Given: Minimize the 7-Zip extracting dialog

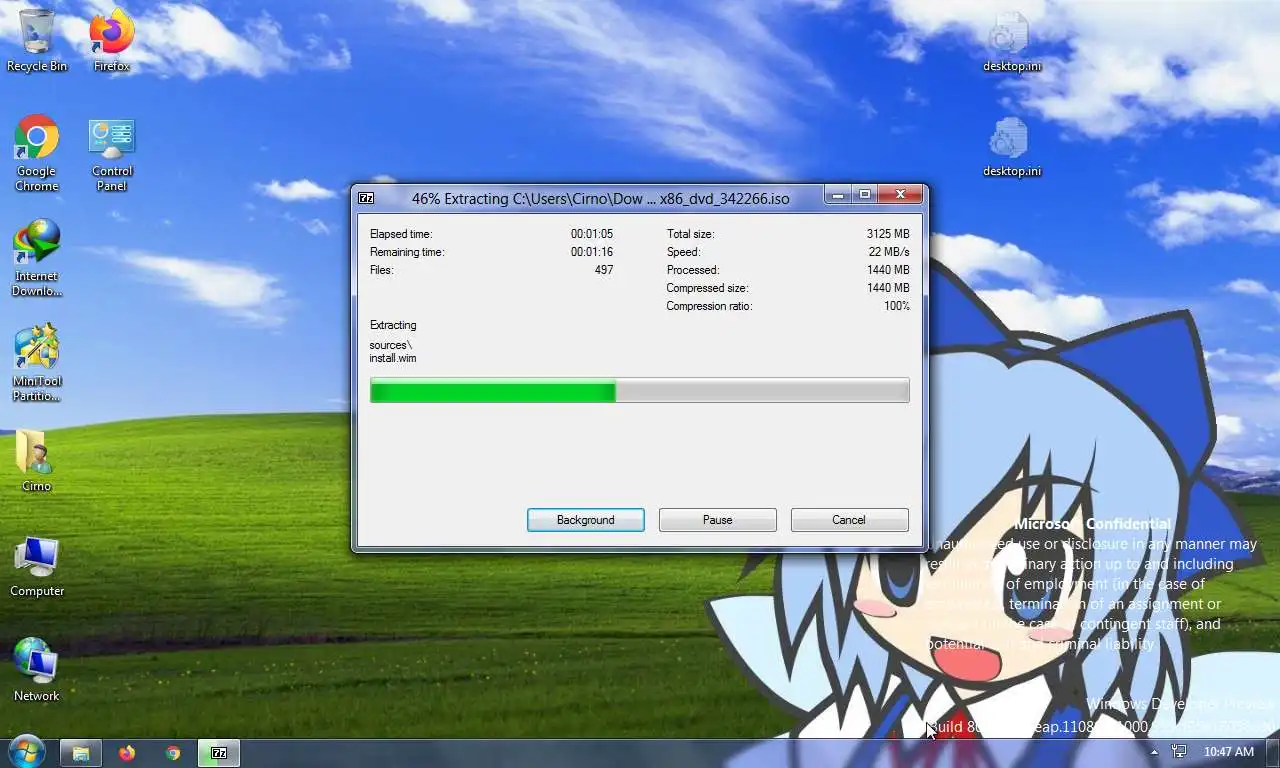Looking at the screenshot, I should 838,195.
